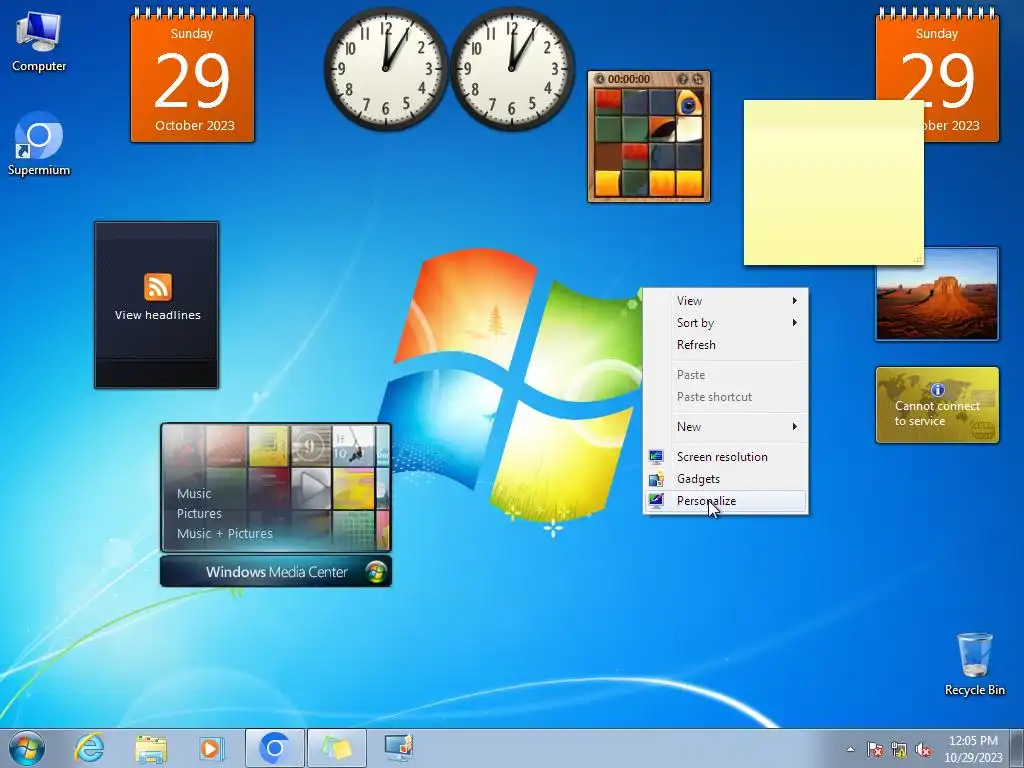Click inside the yellow sticky note

833,183
